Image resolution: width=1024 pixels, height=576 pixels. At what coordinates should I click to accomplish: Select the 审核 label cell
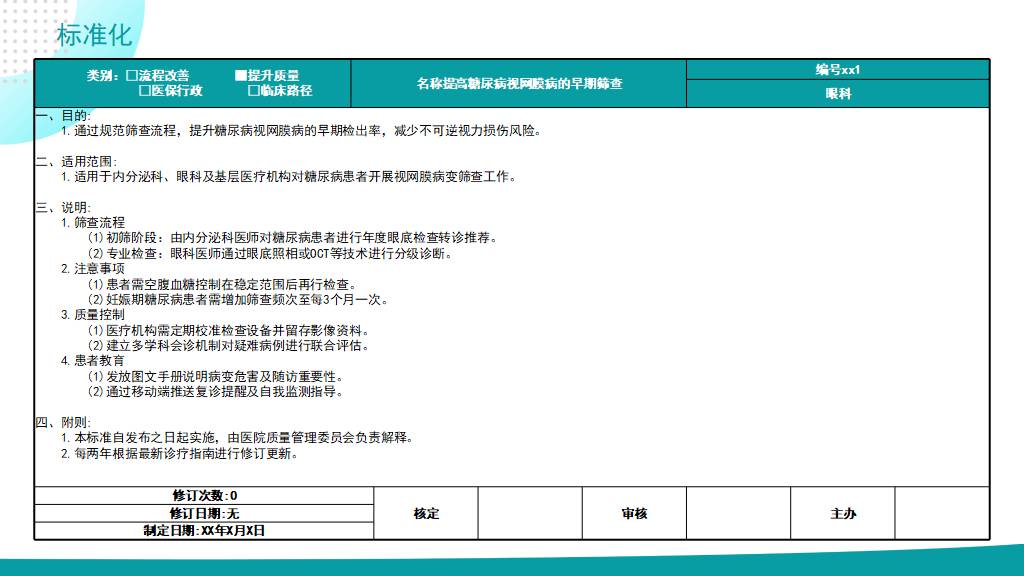[634, 514]
